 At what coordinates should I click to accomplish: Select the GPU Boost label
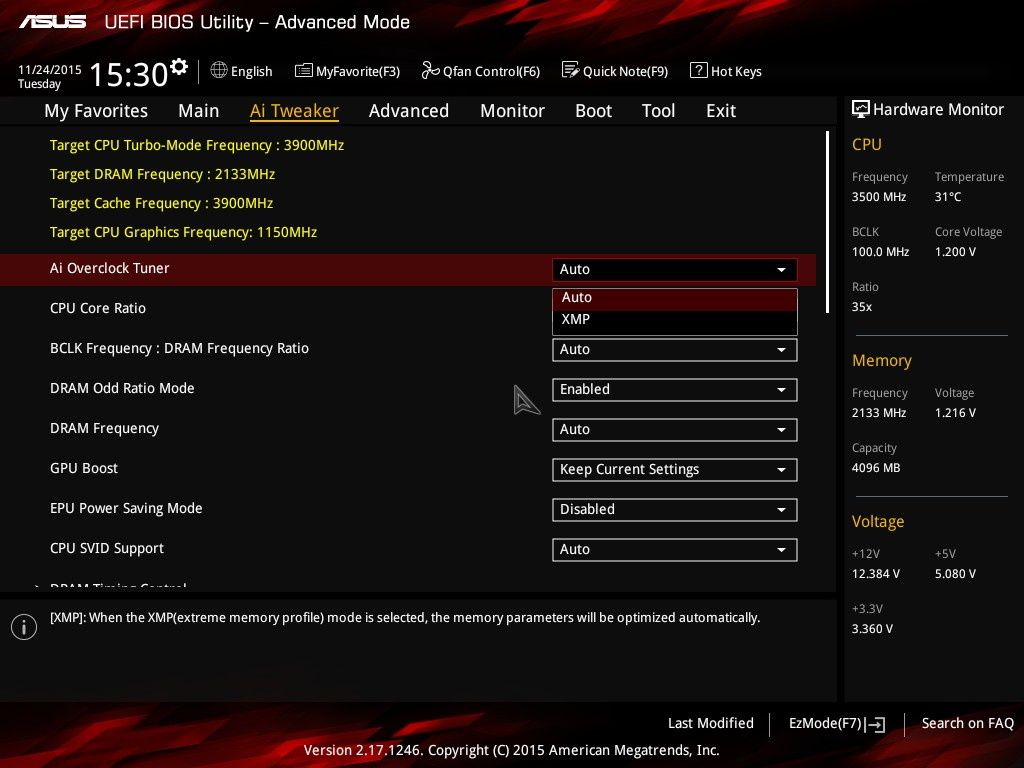tap(84, 468)
